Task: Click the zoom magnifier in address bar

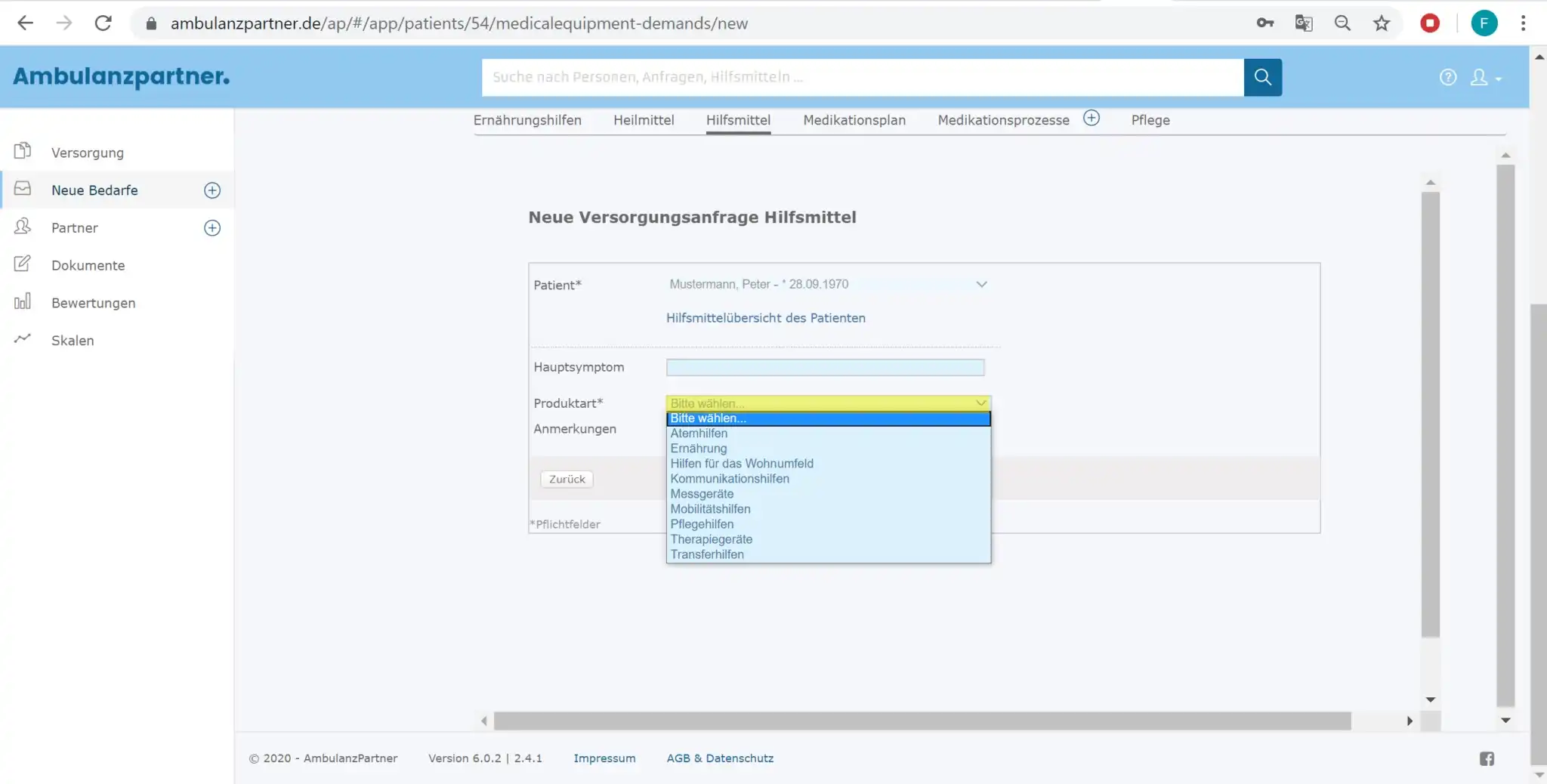Action: click(x=1342, y=23)
